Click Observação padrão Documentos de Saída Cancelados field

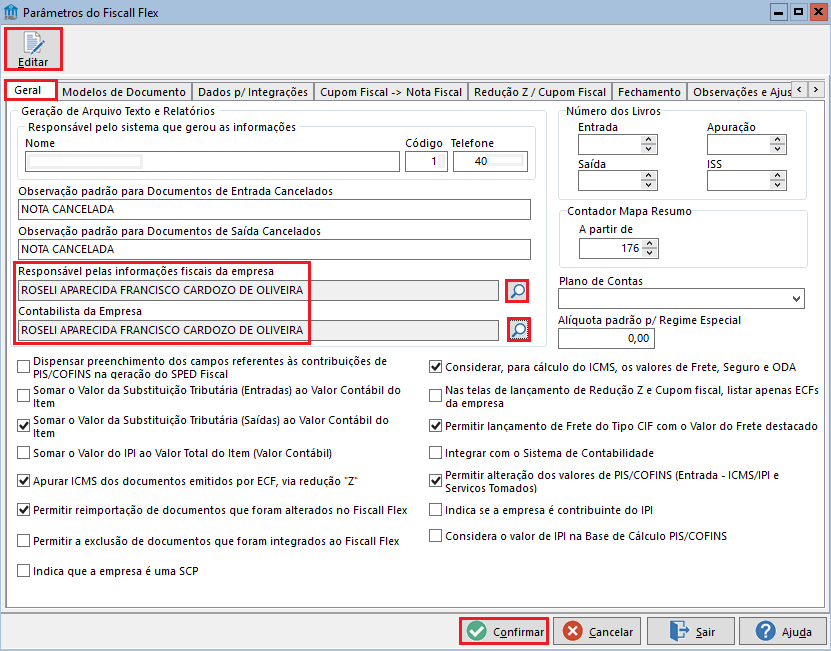274,249
